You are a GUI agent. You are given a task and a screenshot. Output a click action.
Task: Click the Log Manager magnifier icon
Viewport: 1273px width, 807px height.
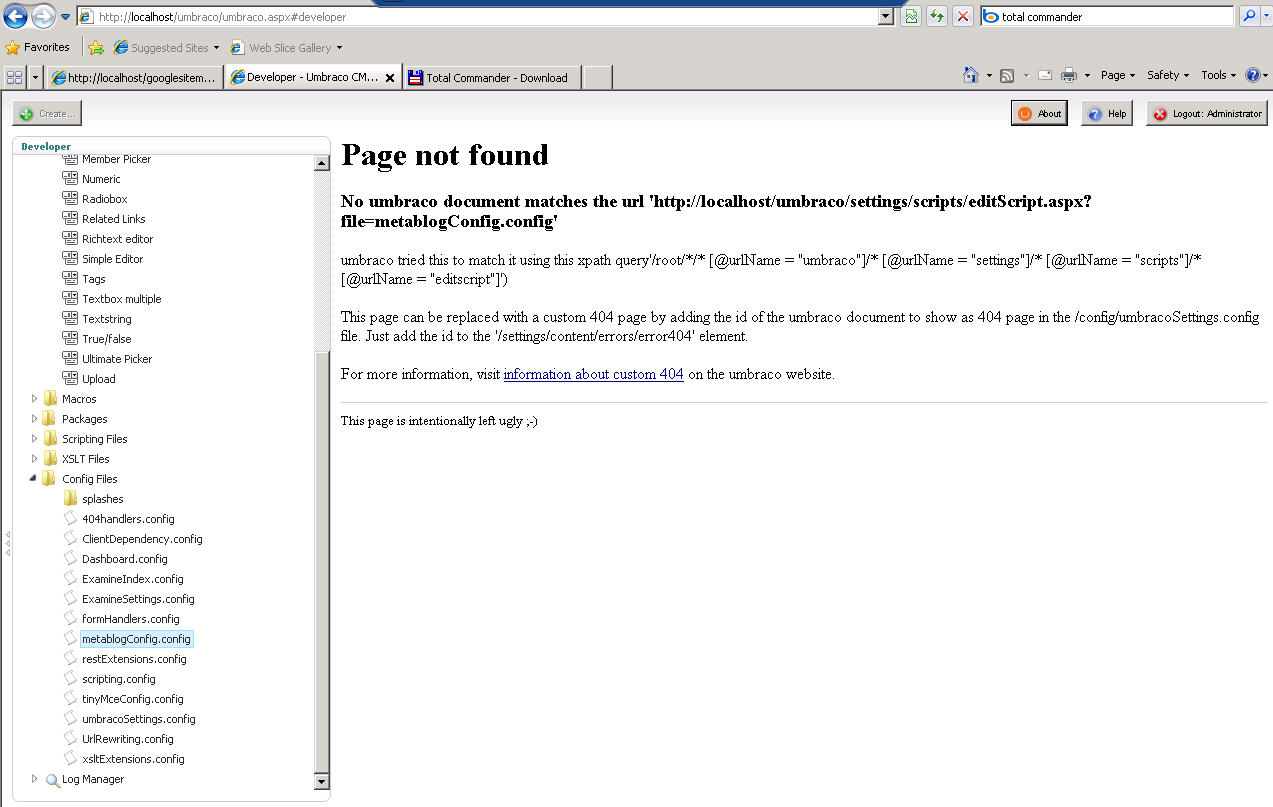[x=52, y=780]
